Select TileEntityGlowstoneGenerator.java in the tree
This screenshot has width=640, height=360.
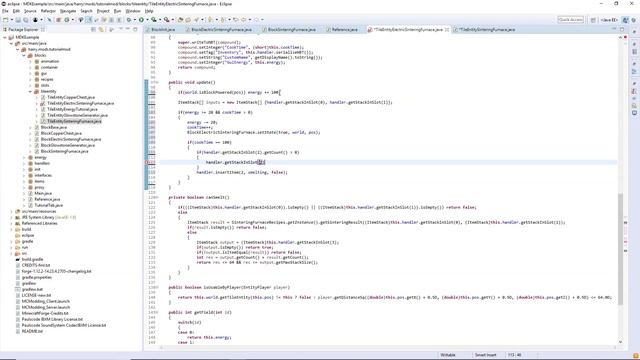coord(77,116)
